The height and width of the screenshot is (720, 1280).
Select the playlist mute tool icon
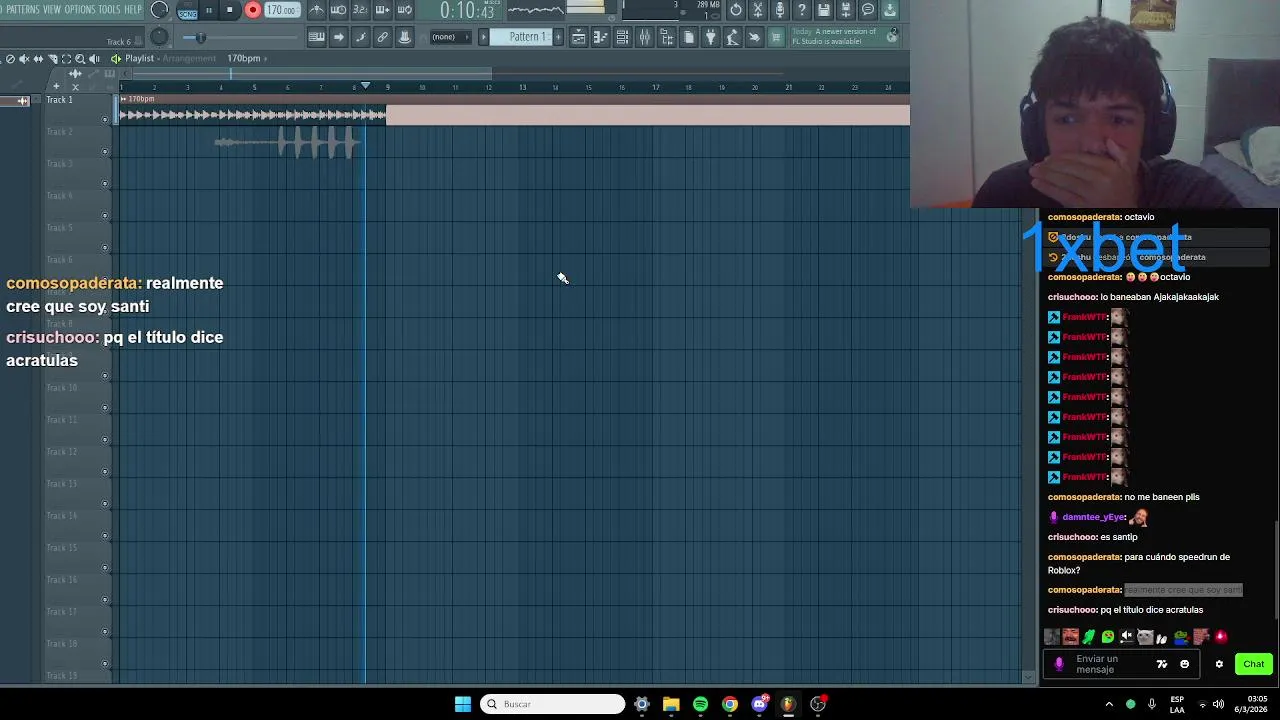click(24, 58)
